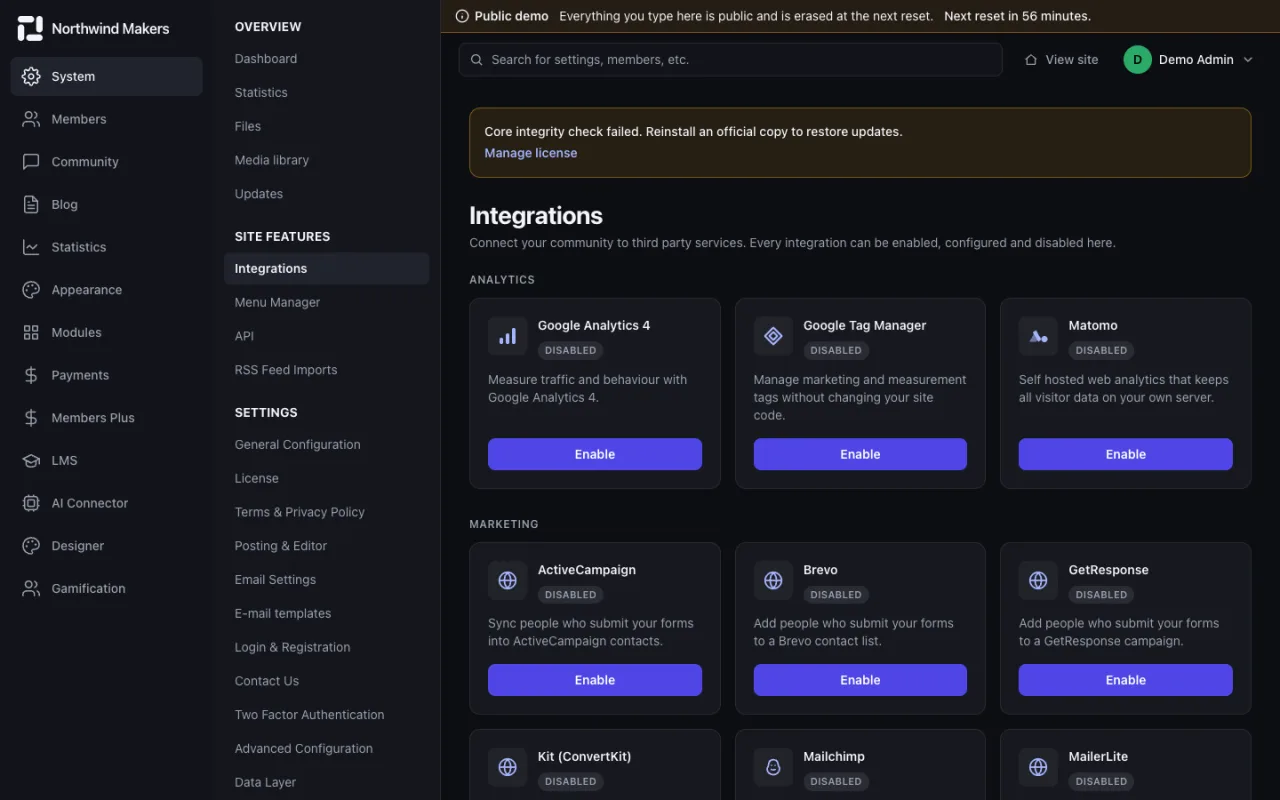Click the house icon beside View site
Screen dimensions: 1280x800
coord(1031,60)
